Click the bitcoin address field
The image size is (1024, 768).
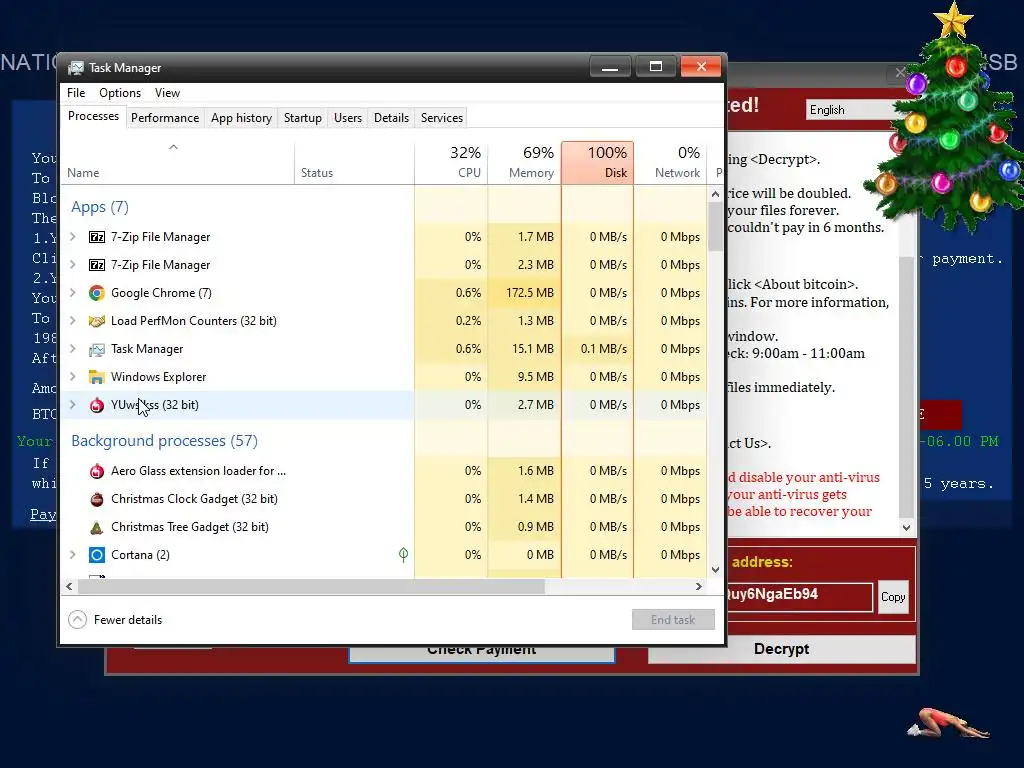[x=799, y=596]
